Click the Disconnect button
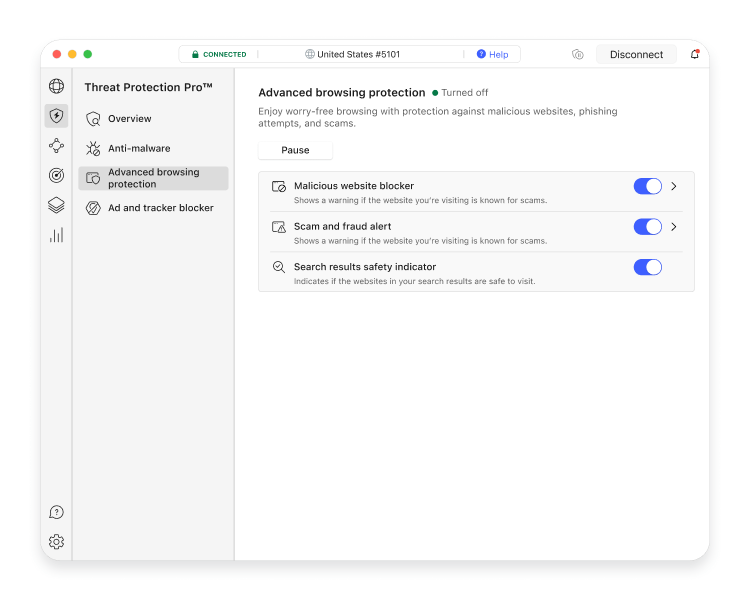The image size is (750, 601). (x=636, y=55)
